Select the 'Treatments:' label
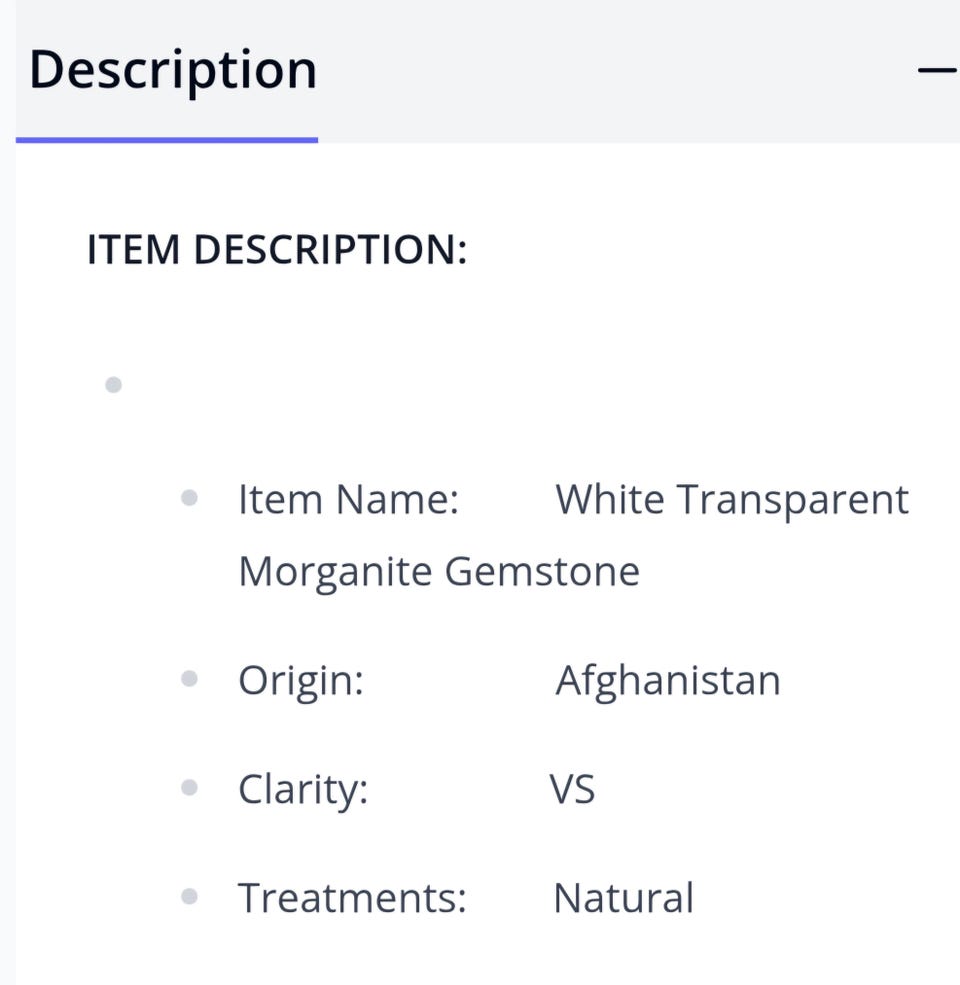This screenshot has height=985, width=960. (x=352, y=897)
